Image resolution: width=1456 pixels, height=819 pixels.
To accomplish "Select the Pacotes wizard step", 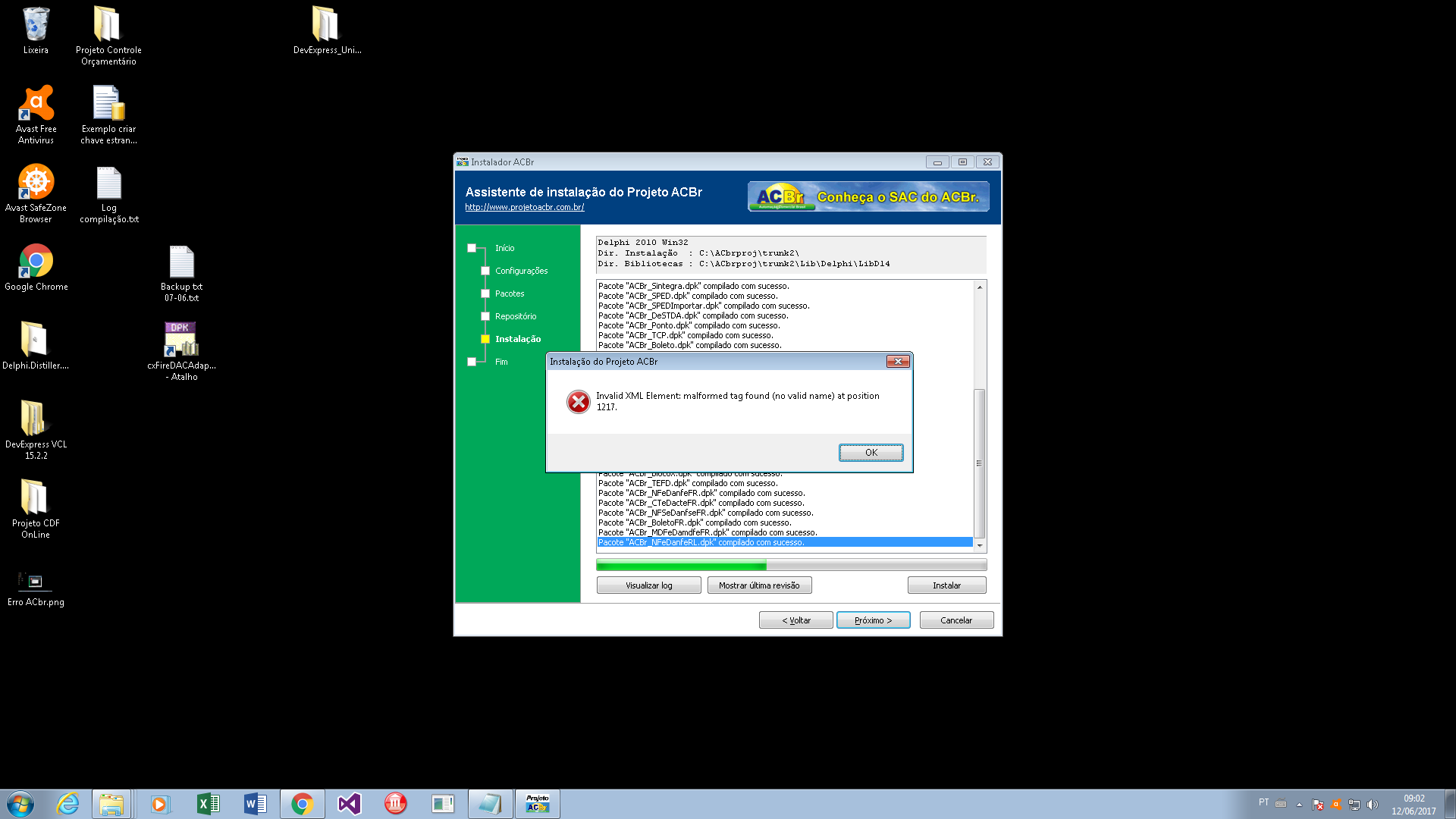I will click(x=510, y=293).
